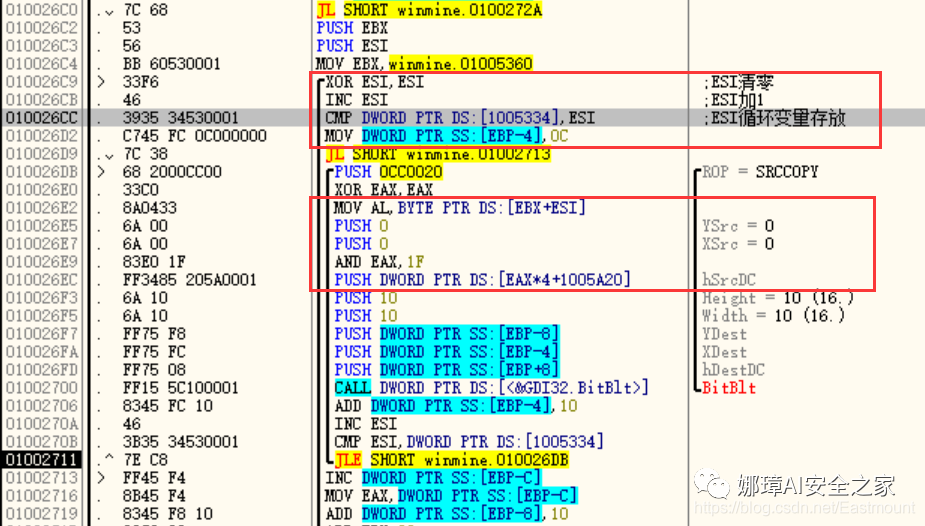Image resolution: width=925 pixels, height=526 pixels.
Task: Click jump-up marker beside 7E C8
Action: pos(109,458)
